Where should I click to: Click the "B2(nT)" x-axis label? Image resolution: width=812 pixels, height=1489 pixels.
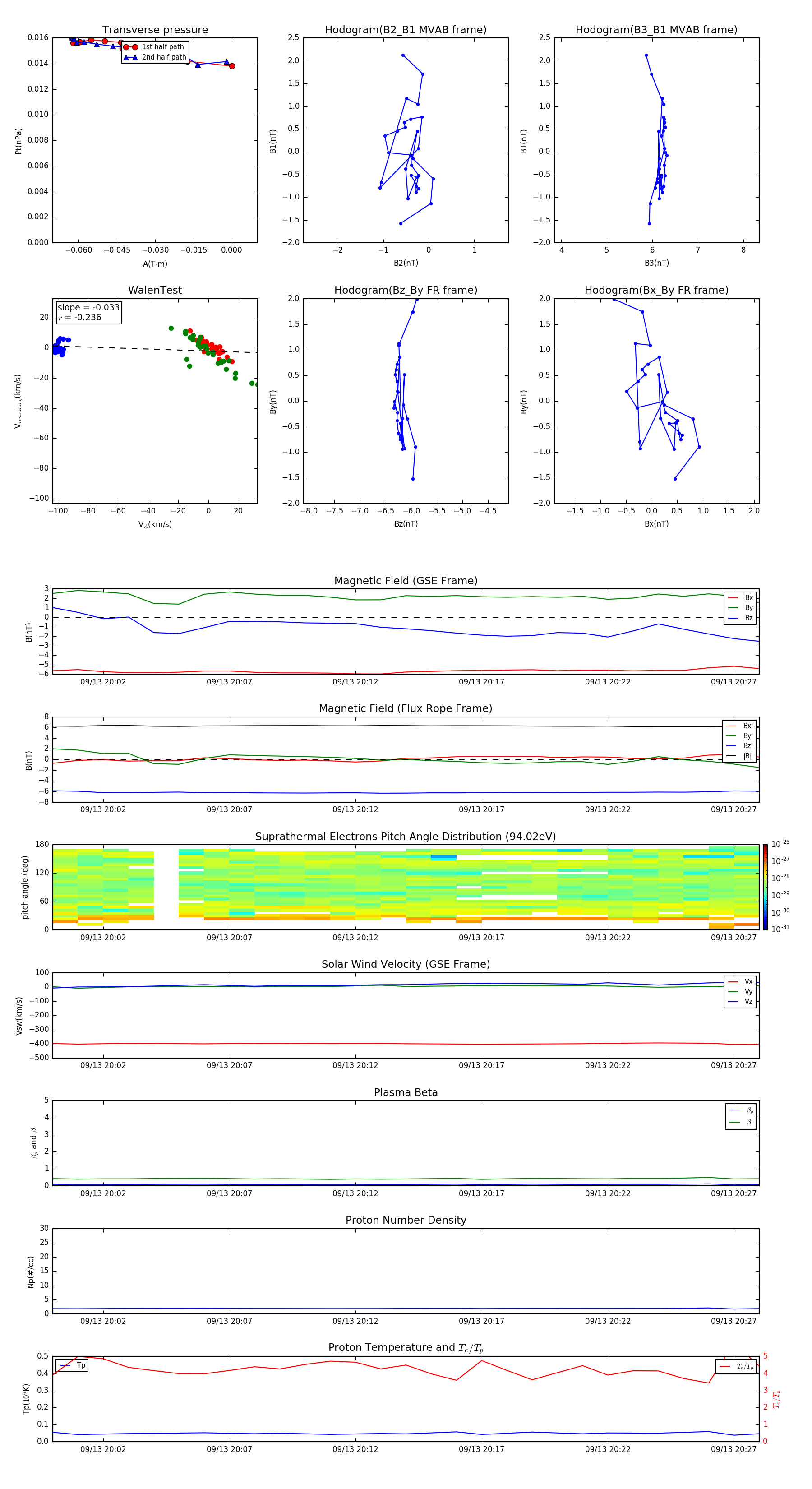(x=406, y=263)
